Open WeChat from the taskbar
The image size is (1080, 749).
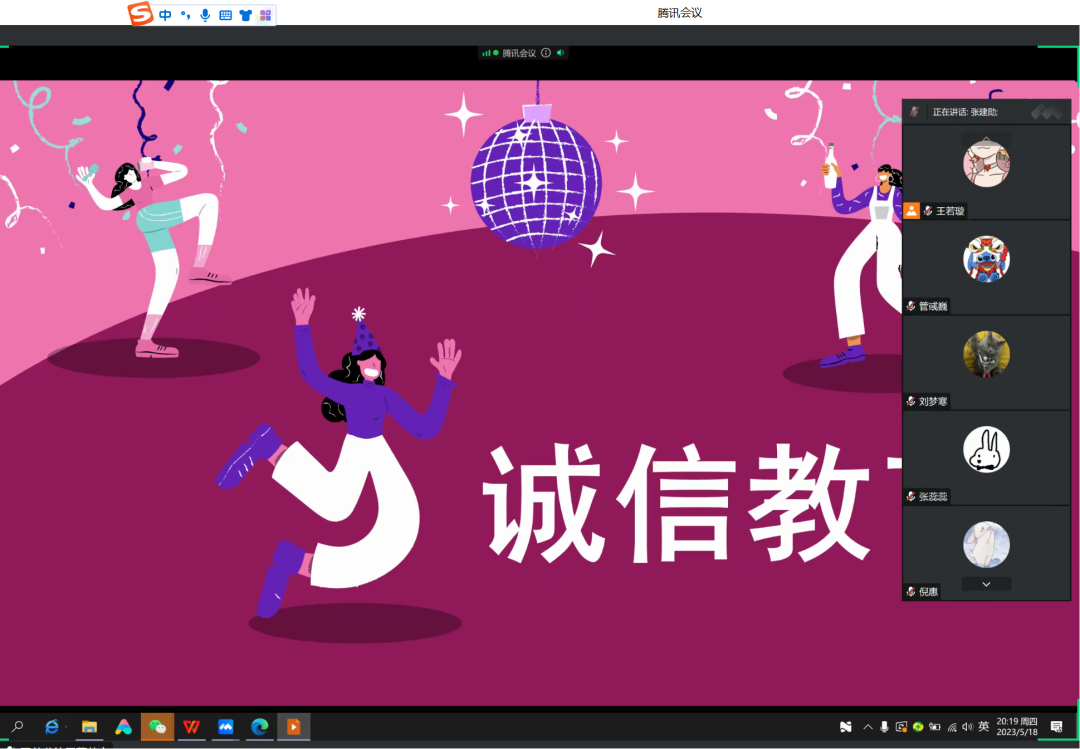[x=157, y=727]
